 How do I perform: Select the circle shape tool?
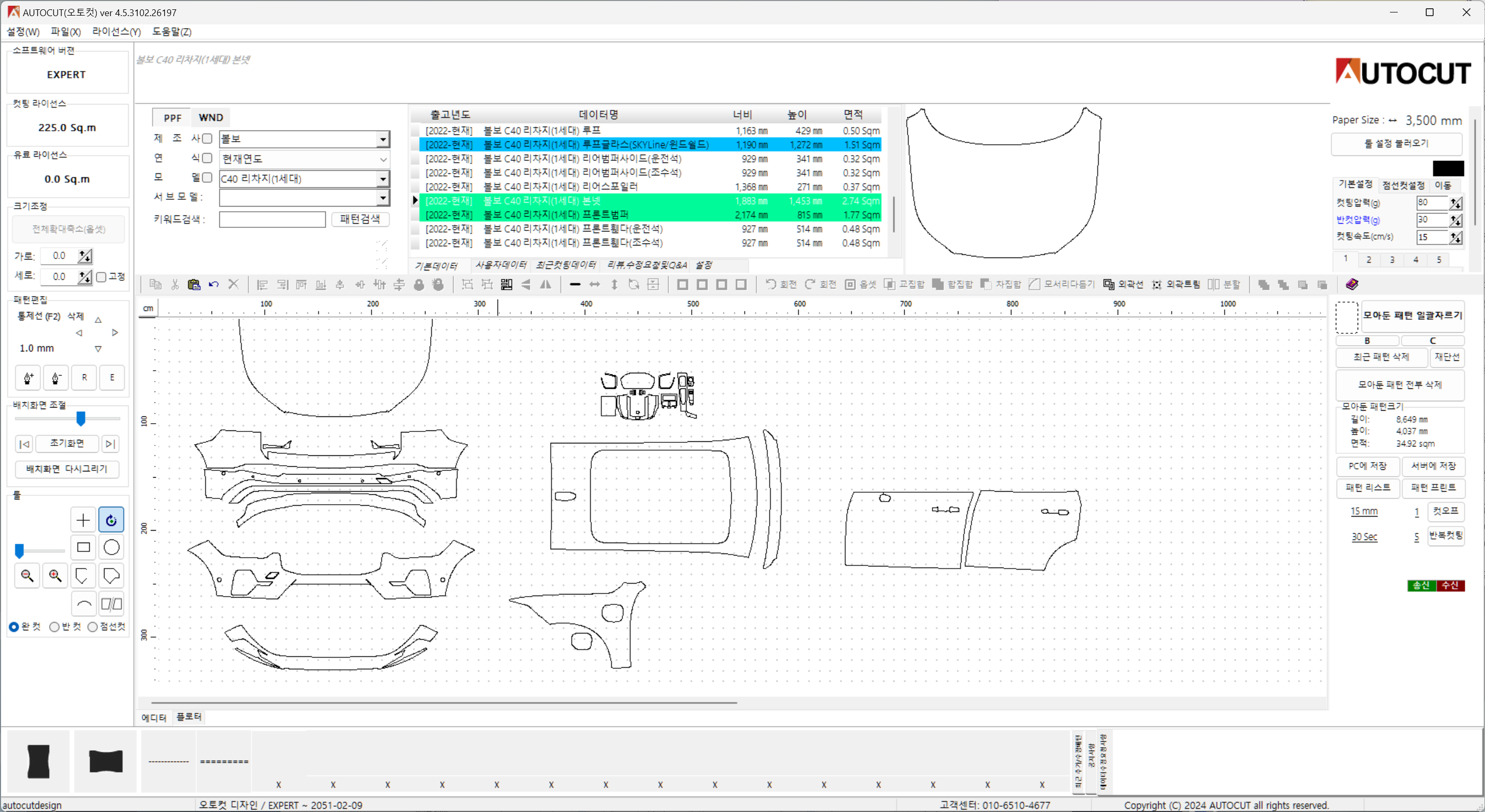[x=111, y=548]
